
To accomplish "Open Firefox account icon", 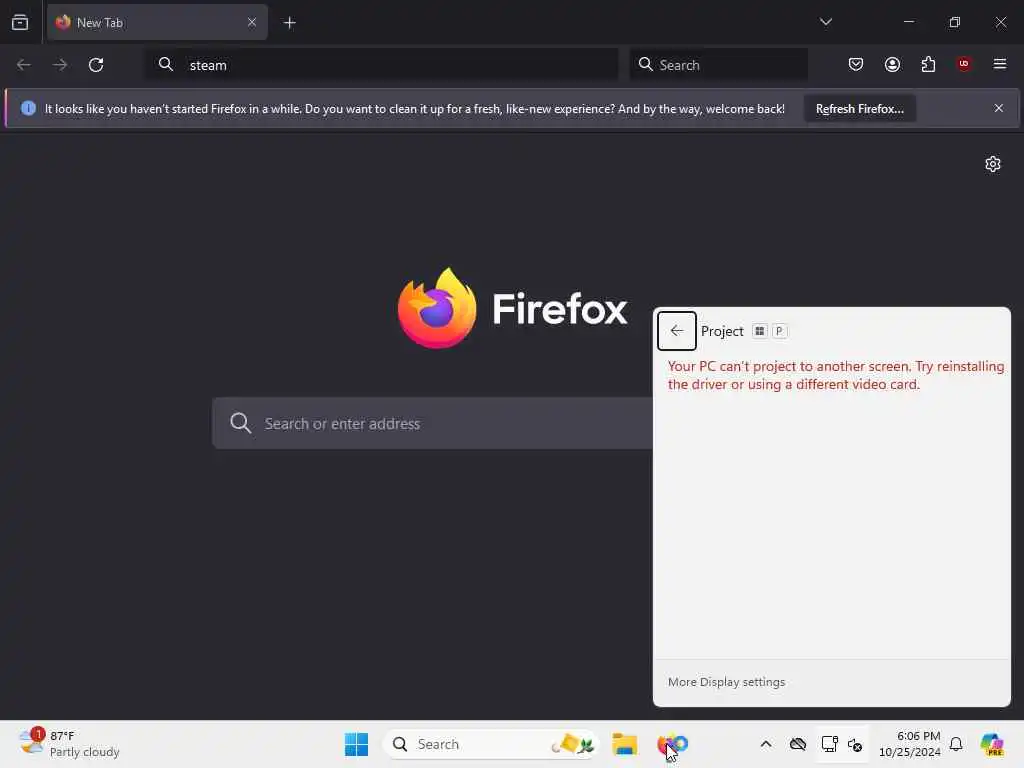I will (x=892, y=64).
